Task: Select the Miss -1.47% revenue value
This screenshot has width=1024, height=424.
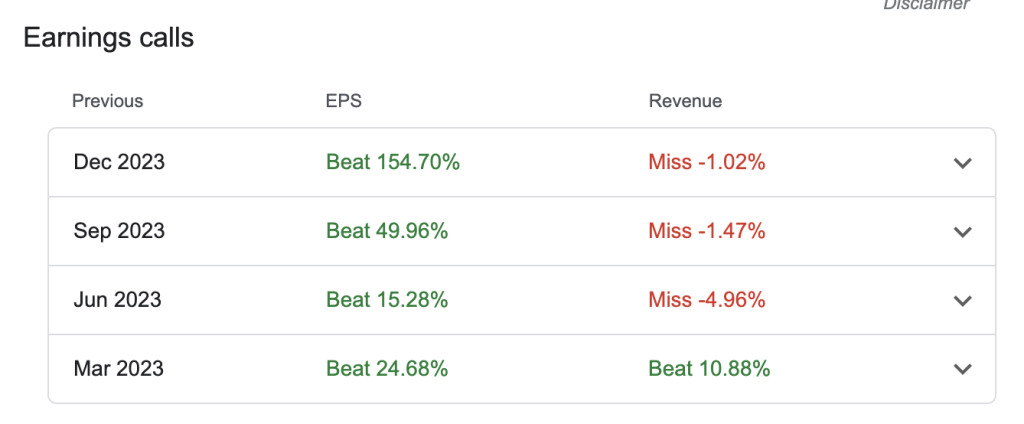Action: [707, 231]
